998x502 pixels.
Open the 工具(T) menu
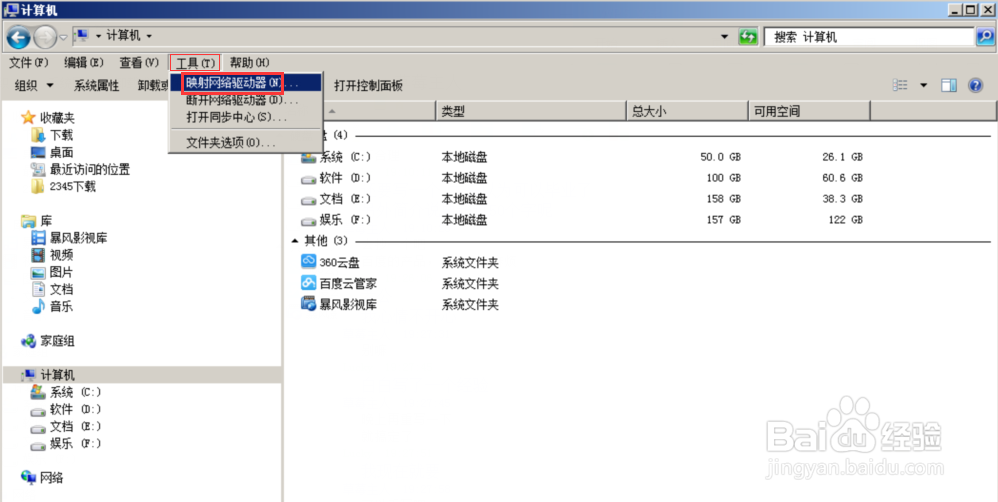(195, 62)
